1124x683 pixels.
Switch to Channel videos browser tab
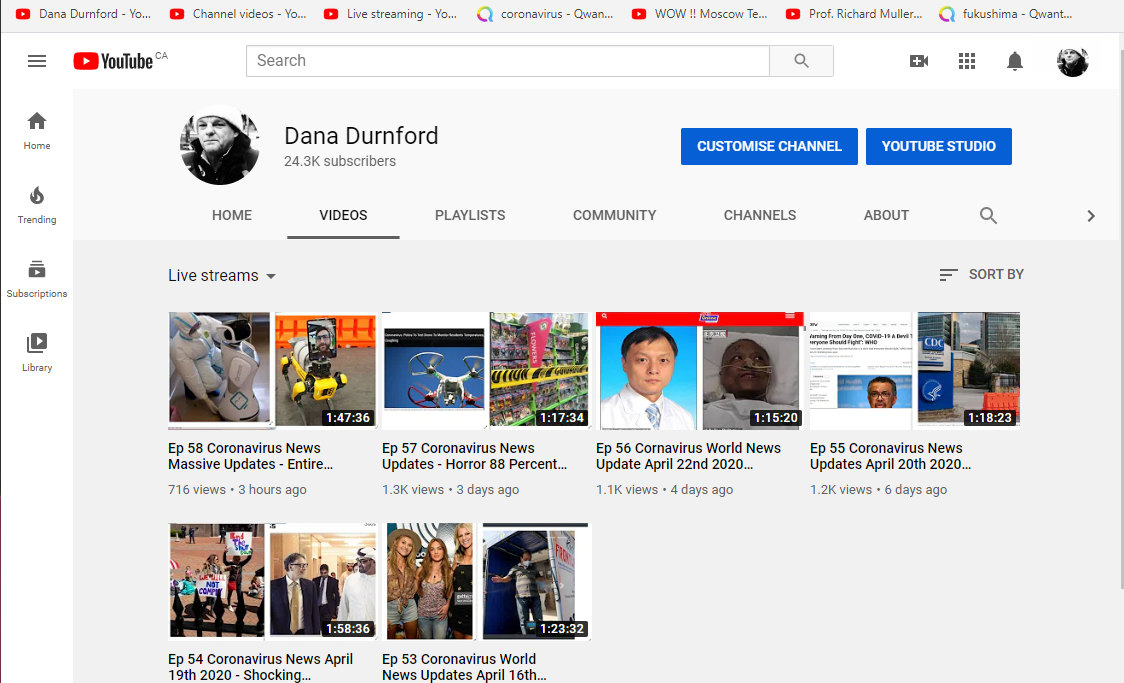tap(237, 14)
